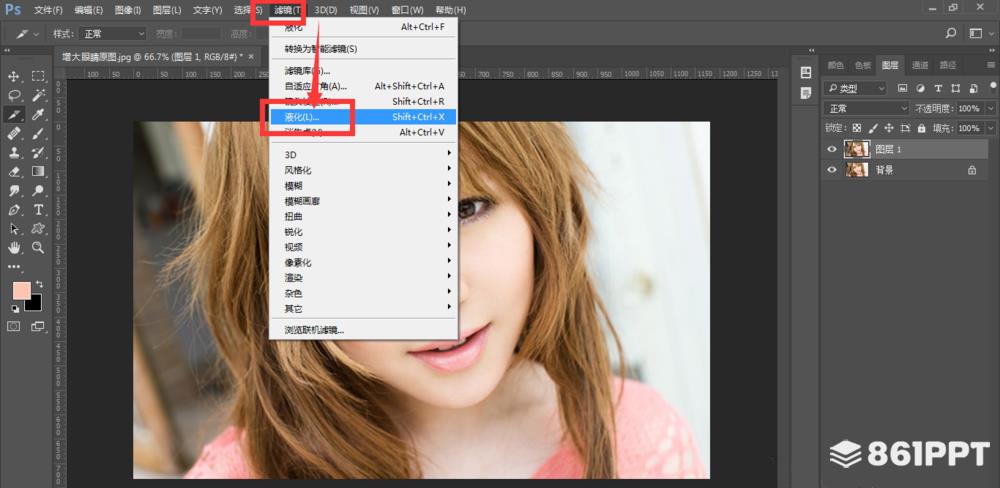The image size is (1000, 488).
Task: Toggle lock position
Action: 889,128
